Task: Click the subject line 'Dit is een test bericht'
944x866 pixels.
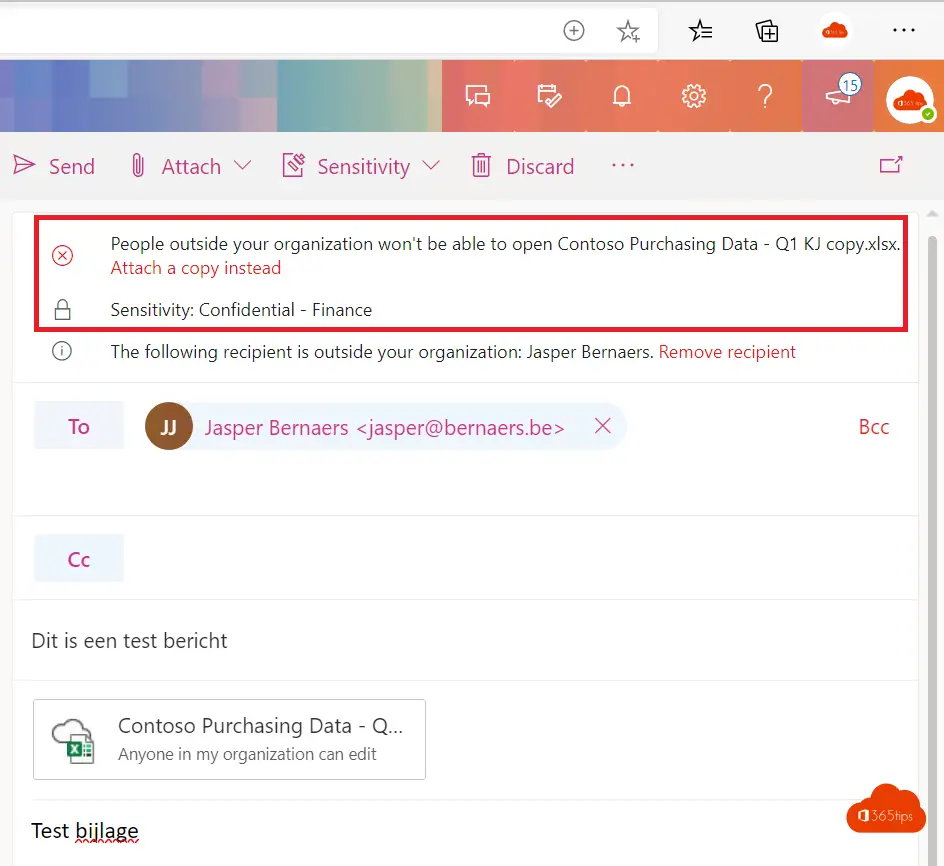Action: [129, 641]
